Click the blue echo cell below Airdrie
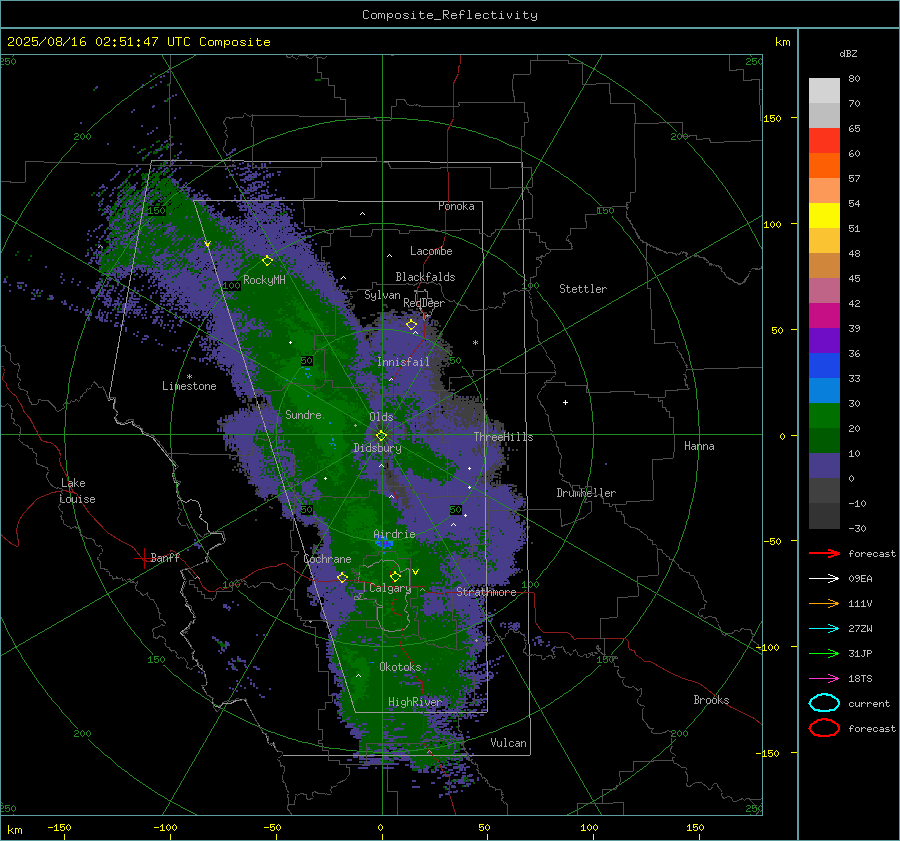The height and width of the screenshot is (841, 900). [383, 542]
